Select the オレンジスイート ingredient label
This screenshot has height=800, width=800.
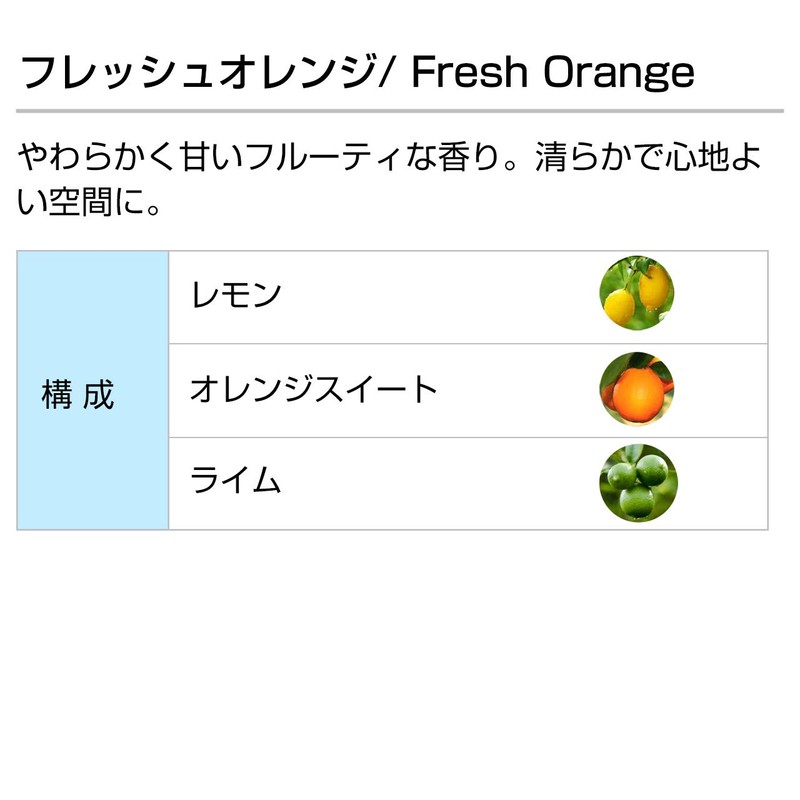pos(313,389)
